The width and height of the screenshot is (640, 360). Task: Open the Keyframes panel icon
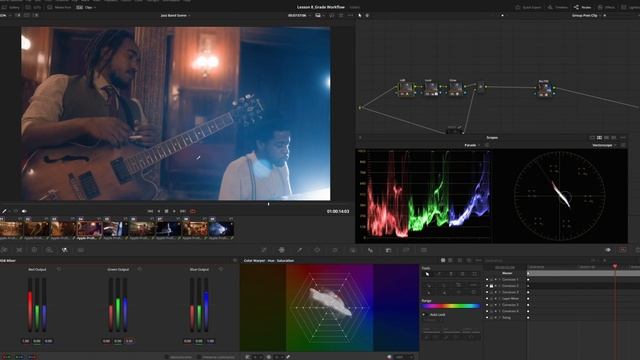[608, 250]
